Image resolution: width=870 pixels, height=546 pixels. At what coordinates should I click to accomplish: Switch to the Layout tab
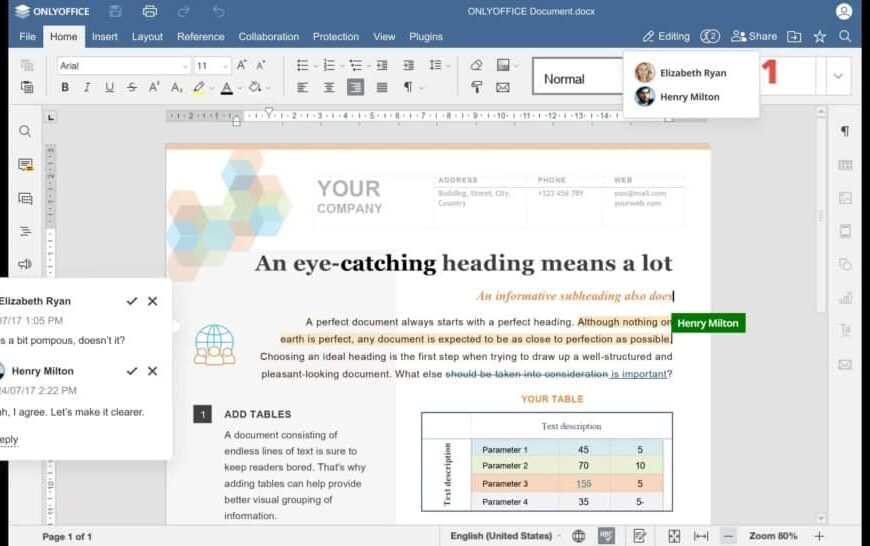[147, 37]
